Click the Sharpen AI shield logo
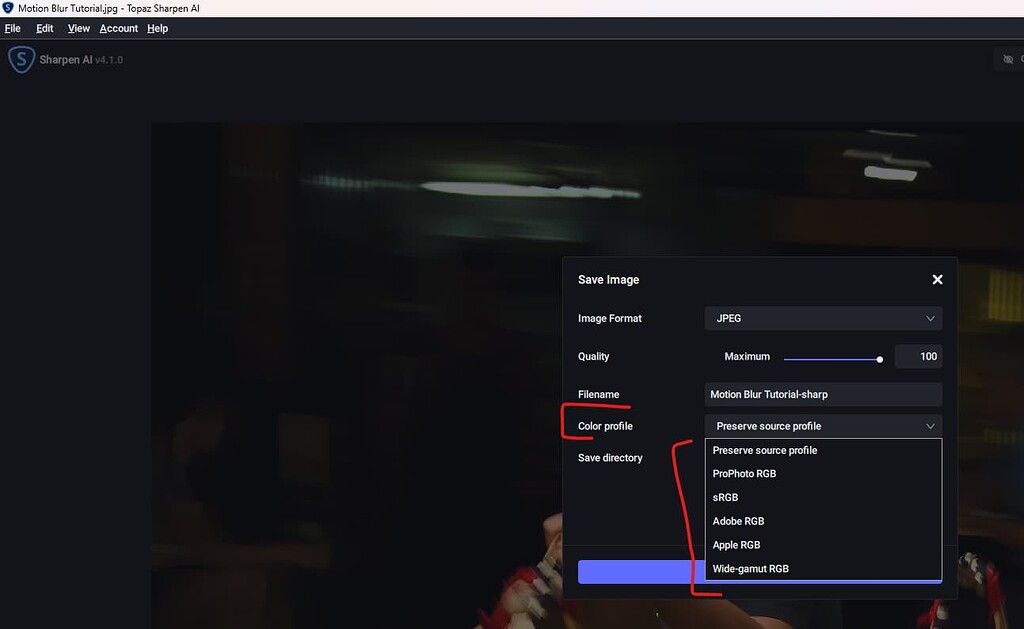This screenshot has height=629, width=1024. [21, 60]
